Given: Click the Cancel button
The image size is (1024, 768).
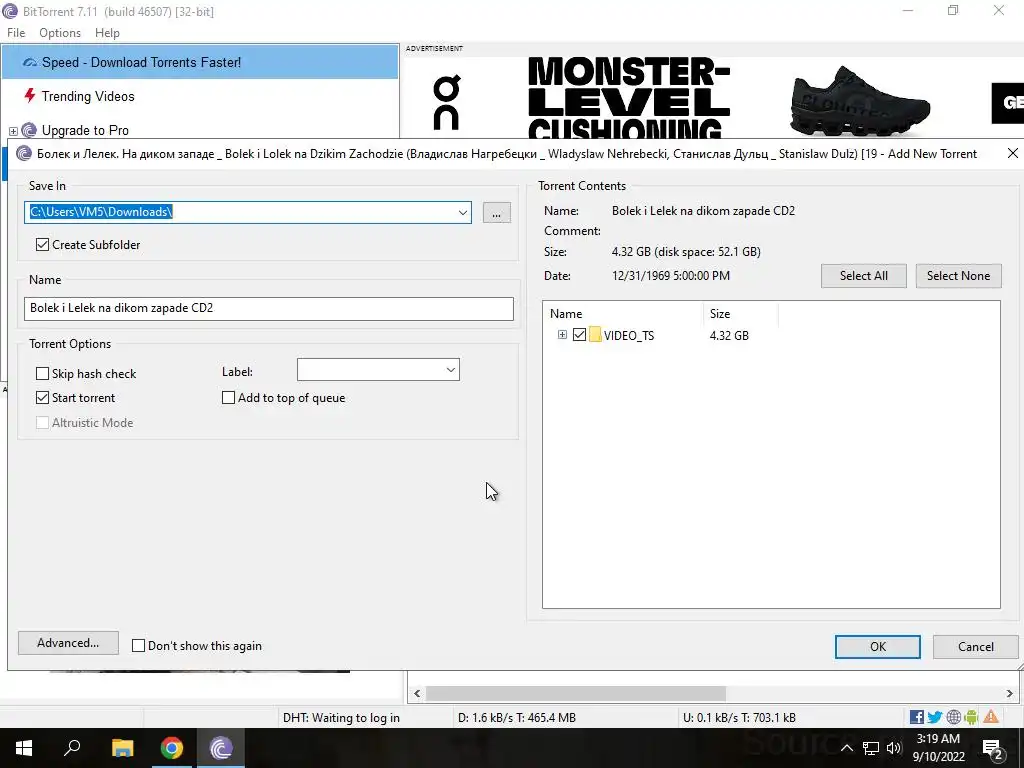Looking at the screenshot, I should tap(976, 647).
